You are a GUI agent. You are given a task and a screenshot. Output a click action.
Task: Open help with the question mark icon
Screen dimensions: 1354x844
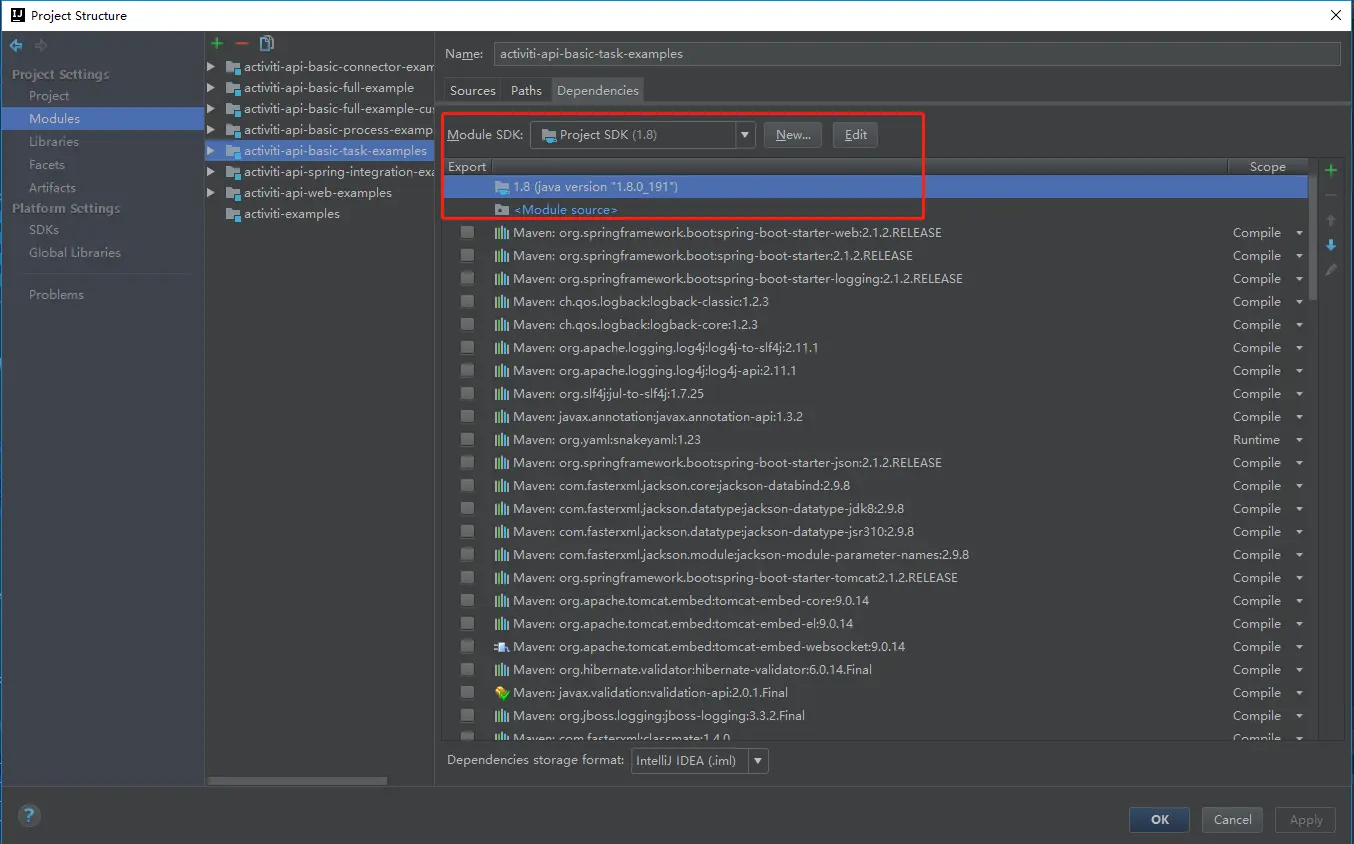pyautogui.click(x=29, y=815)
